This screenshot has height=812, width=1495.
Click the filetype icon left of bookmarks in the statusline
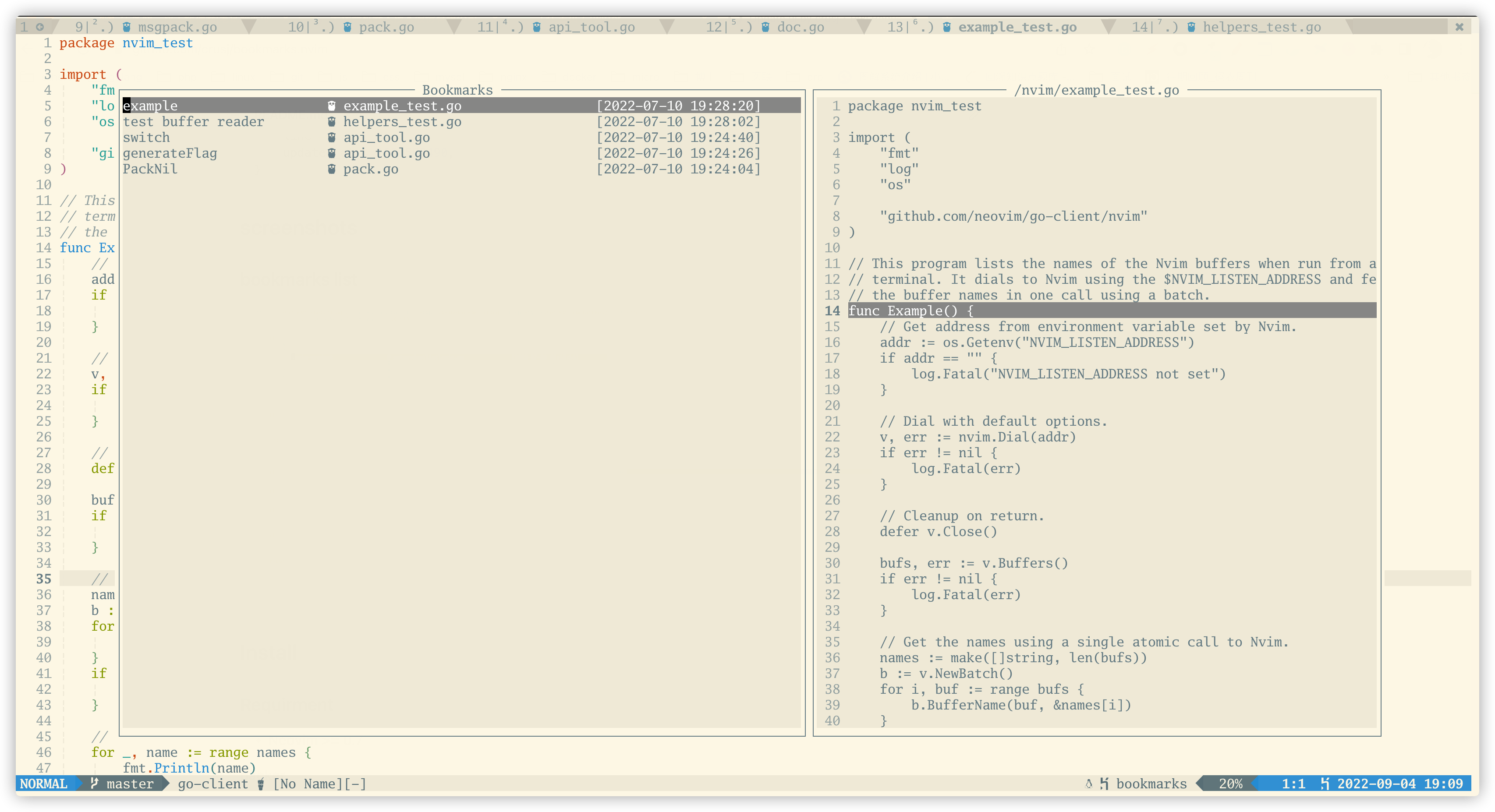pos(1104,784)
